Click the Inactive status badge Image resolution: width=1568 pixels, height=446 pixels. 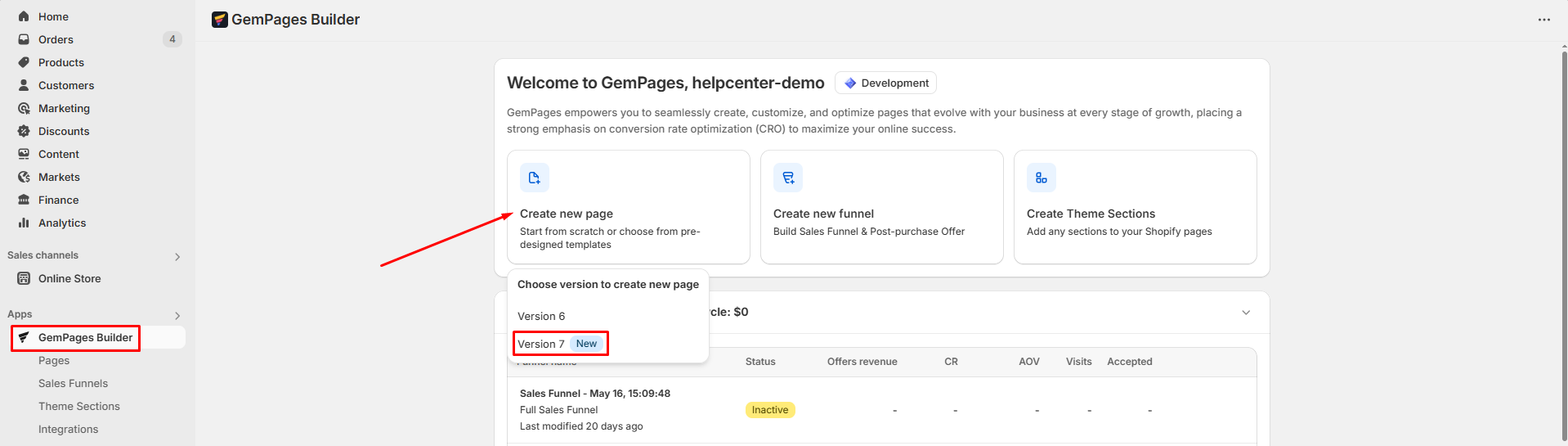(770, 410)
